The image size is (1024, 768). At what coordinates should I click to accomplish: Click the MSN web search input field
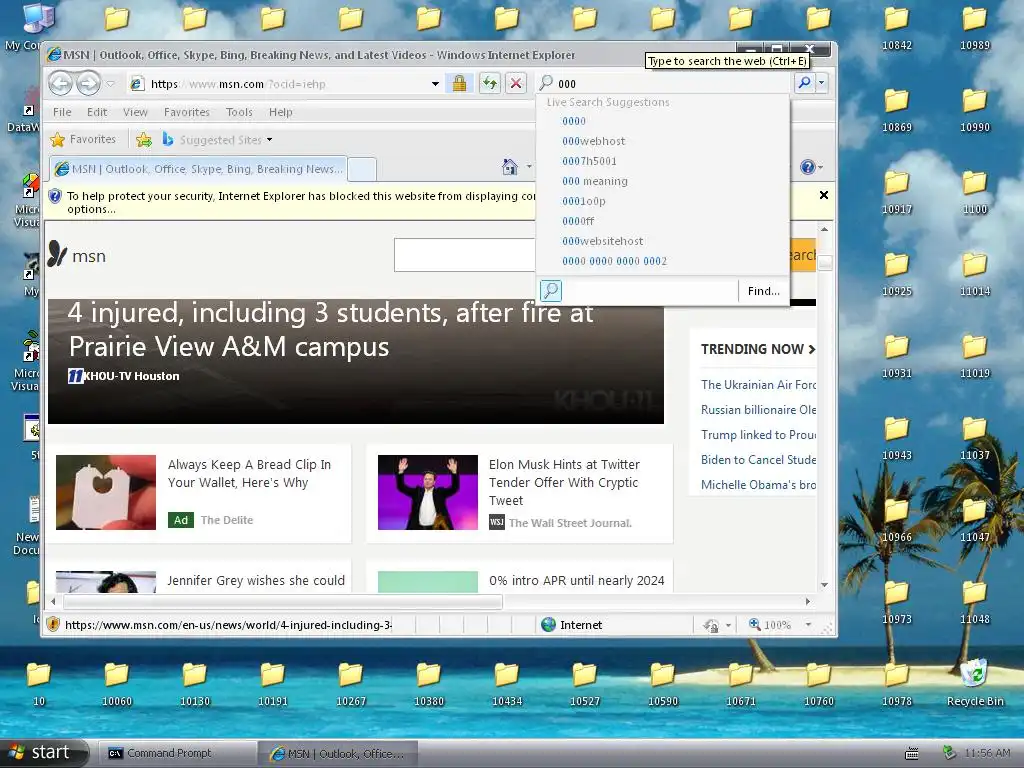[x=464, y=255]
